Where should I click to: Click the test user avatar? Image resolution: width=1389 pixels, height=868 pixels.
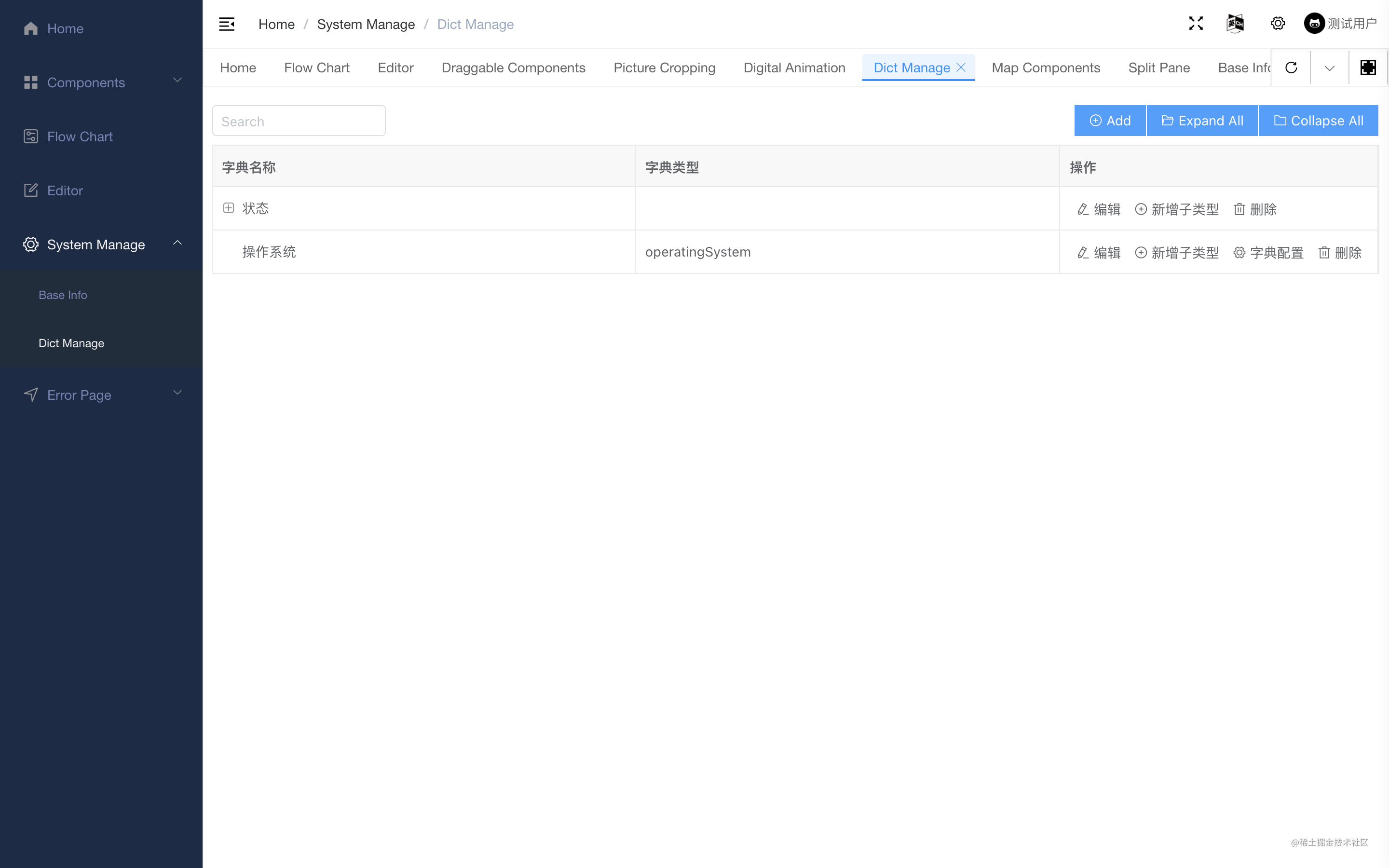(1314, 24)
